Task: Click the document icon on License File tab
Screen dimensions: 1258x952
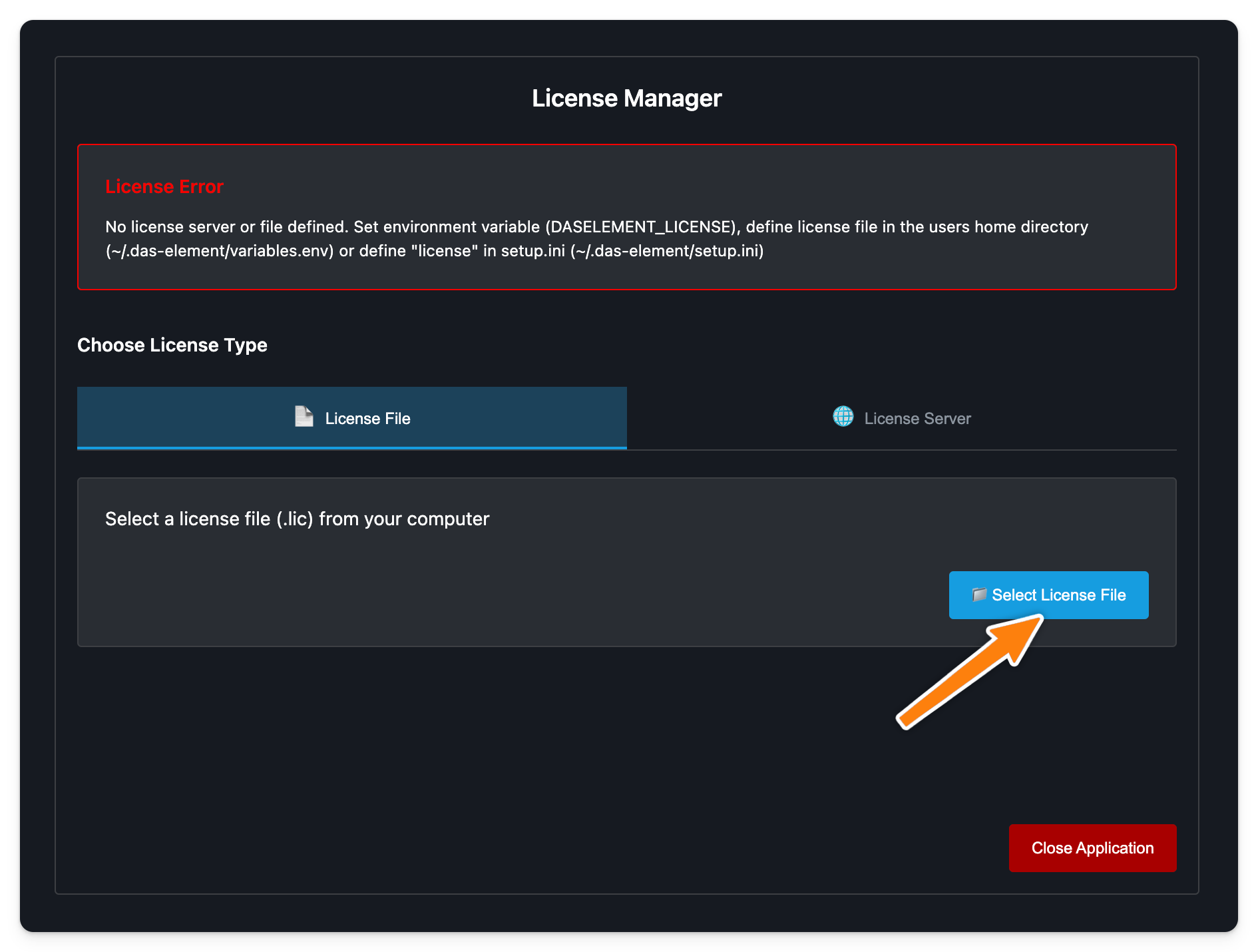Action: coord(304,417)
